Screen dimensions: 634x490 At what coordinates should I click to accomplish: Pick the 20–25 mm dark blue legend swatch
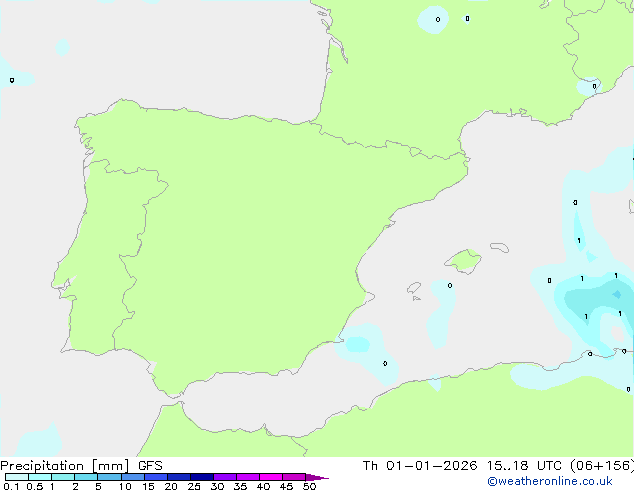[178, 477]
